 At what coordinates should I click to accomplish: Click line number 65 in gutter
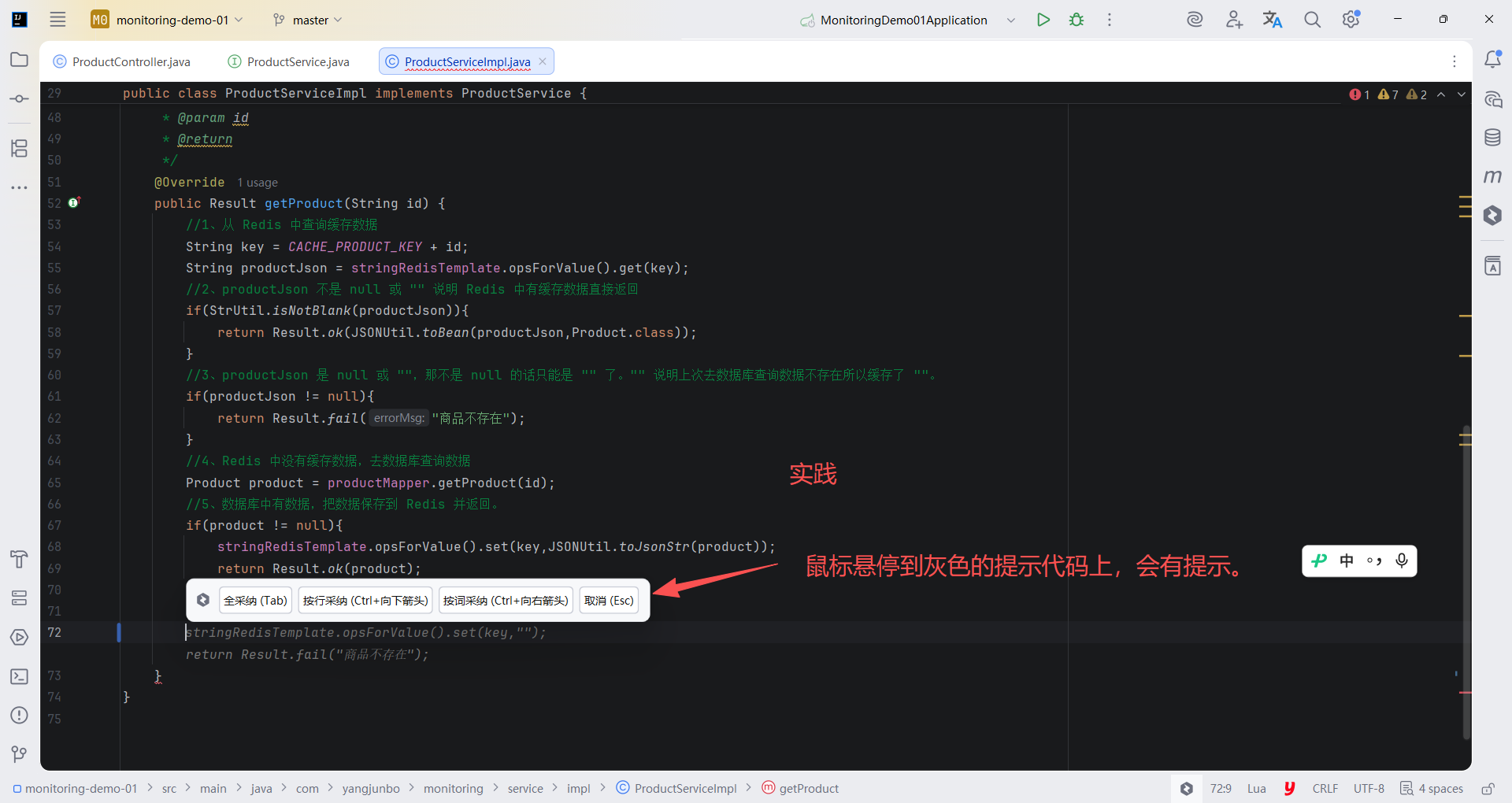point(54,483)
